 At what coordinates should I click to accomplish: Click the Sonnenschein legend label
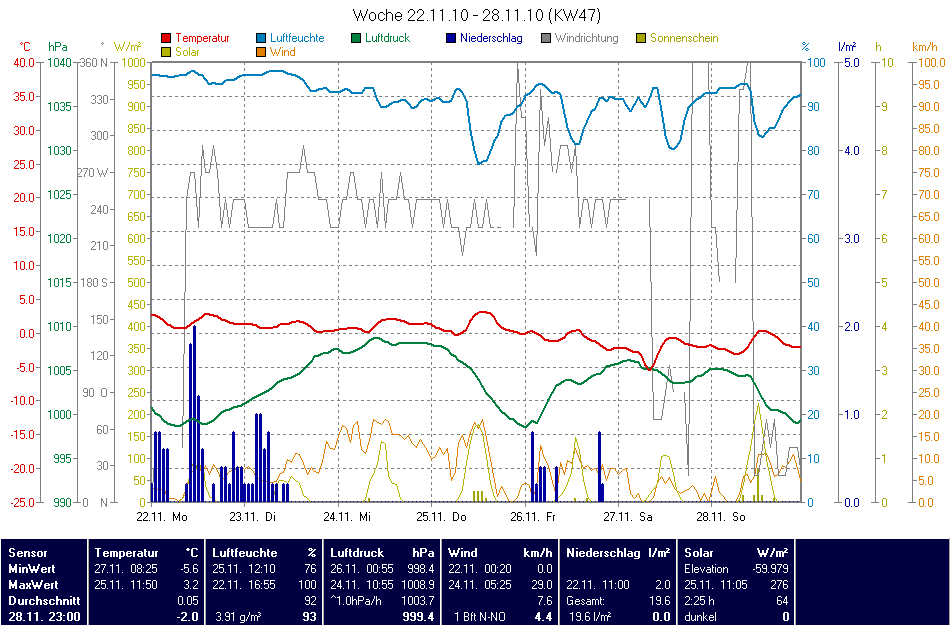[x=684, y=38]
